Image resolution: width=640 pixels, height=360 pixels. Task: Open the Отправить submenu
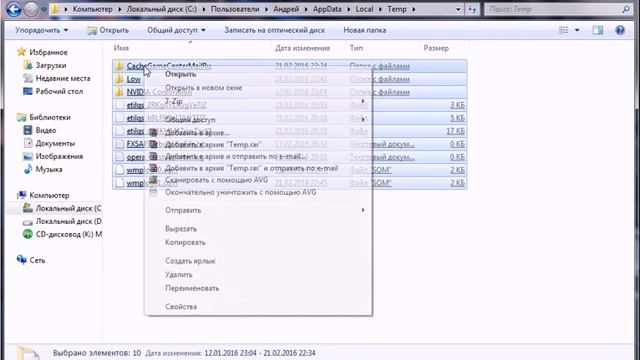click(x=258, y=210)
